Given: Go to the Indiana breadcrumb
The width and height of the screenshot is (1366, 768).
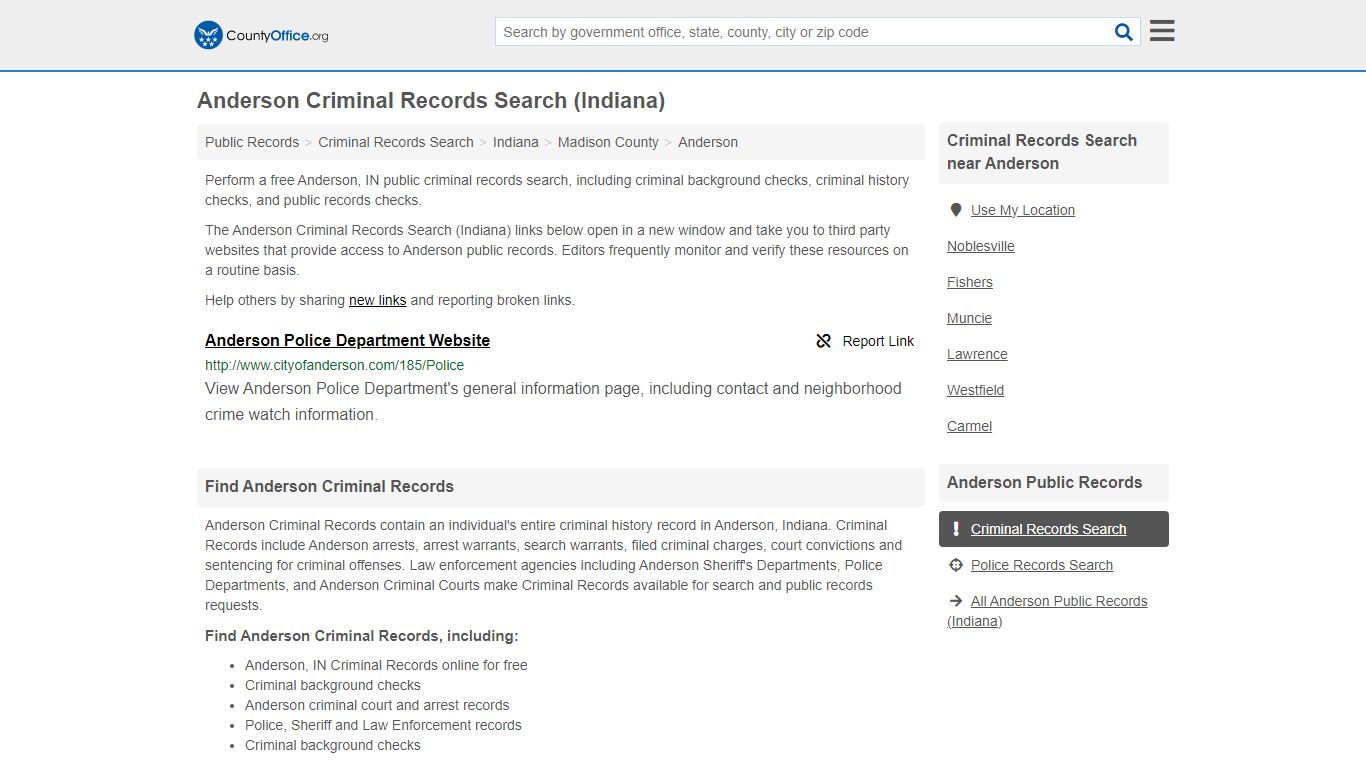Looking at the screenshot, I should 516,142.
